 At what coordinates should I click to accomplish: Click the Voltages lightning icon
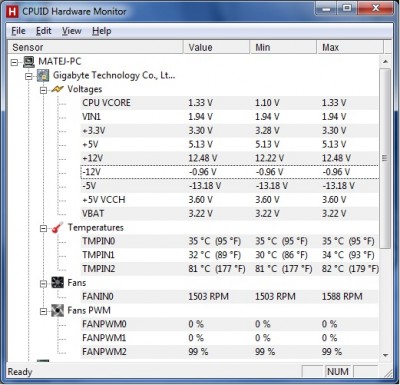click(57, 89)
